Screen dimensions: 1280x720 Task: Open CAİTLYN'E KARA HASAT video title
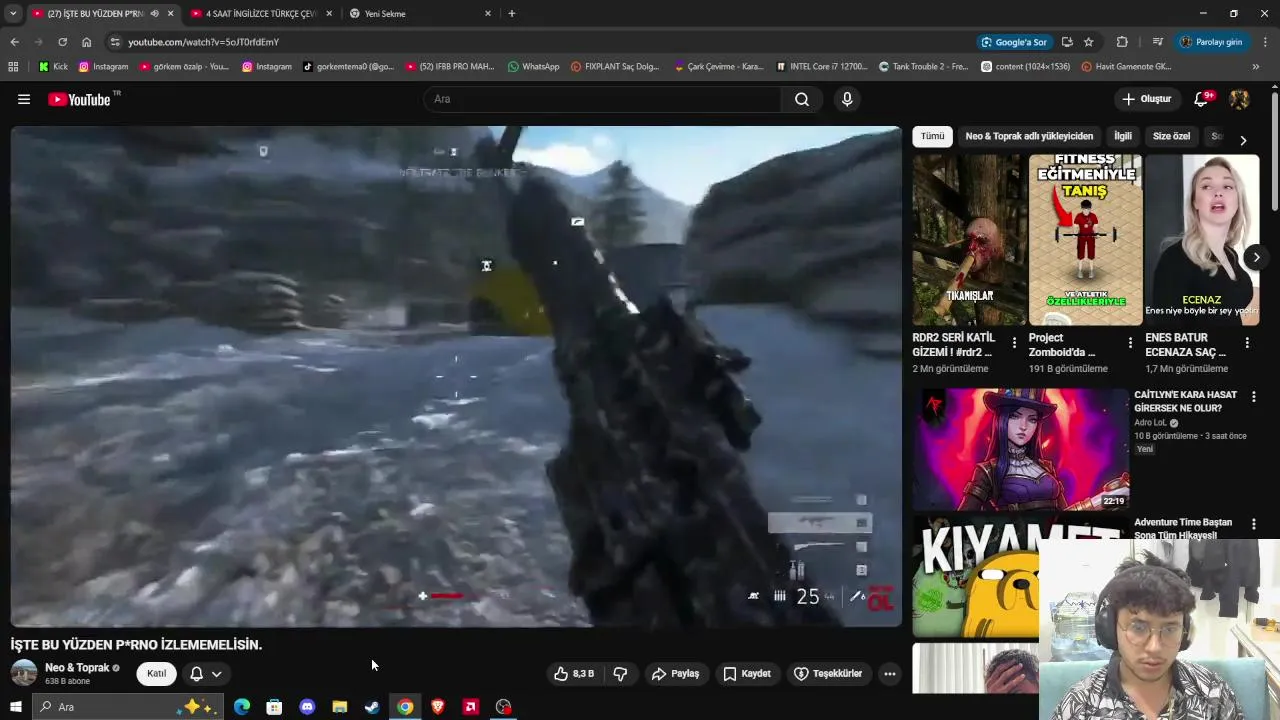point(1185,401)
